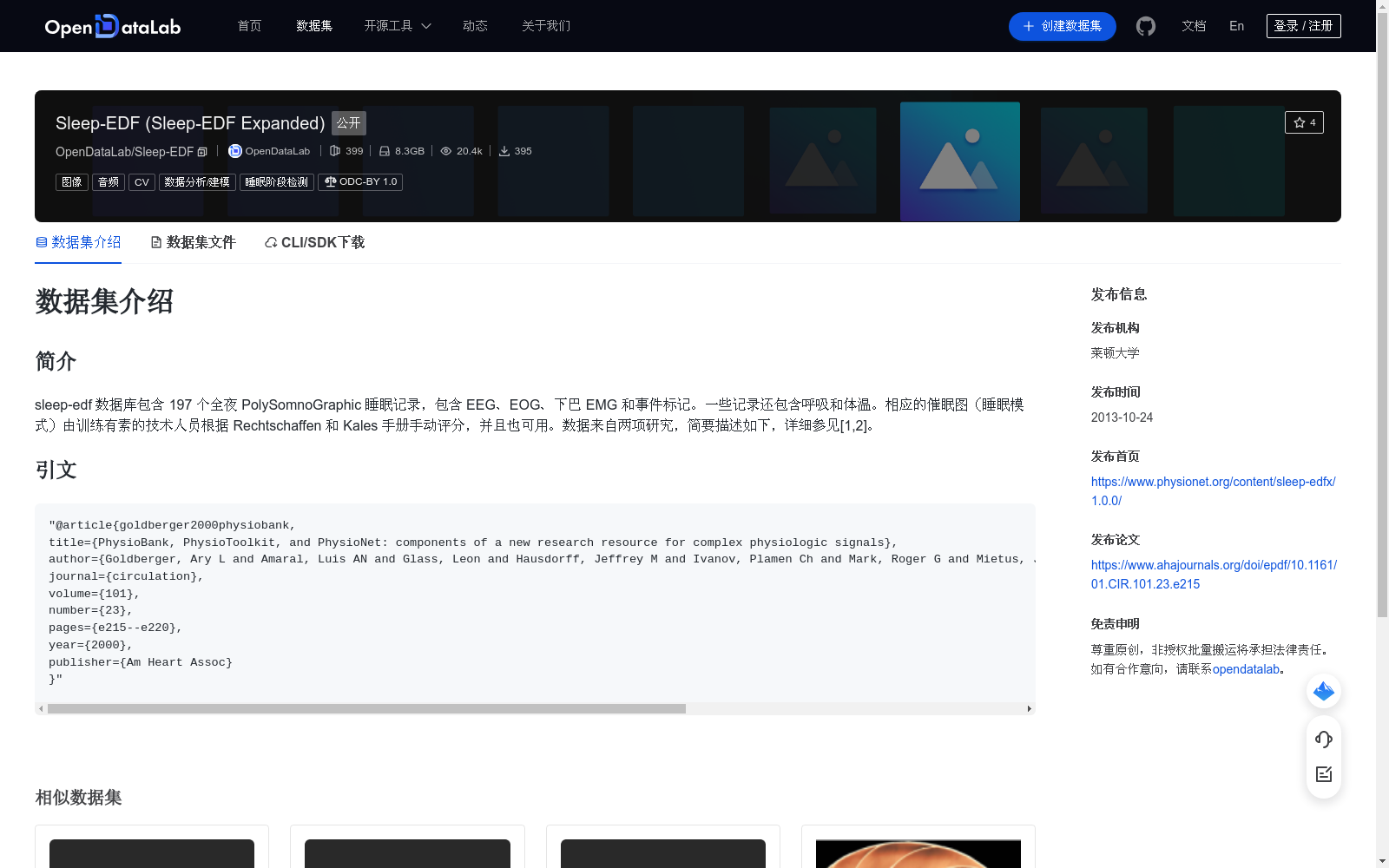Click the citation scrollbar left arrow
Screen dimensions: 1389x868
coord(41,709)
